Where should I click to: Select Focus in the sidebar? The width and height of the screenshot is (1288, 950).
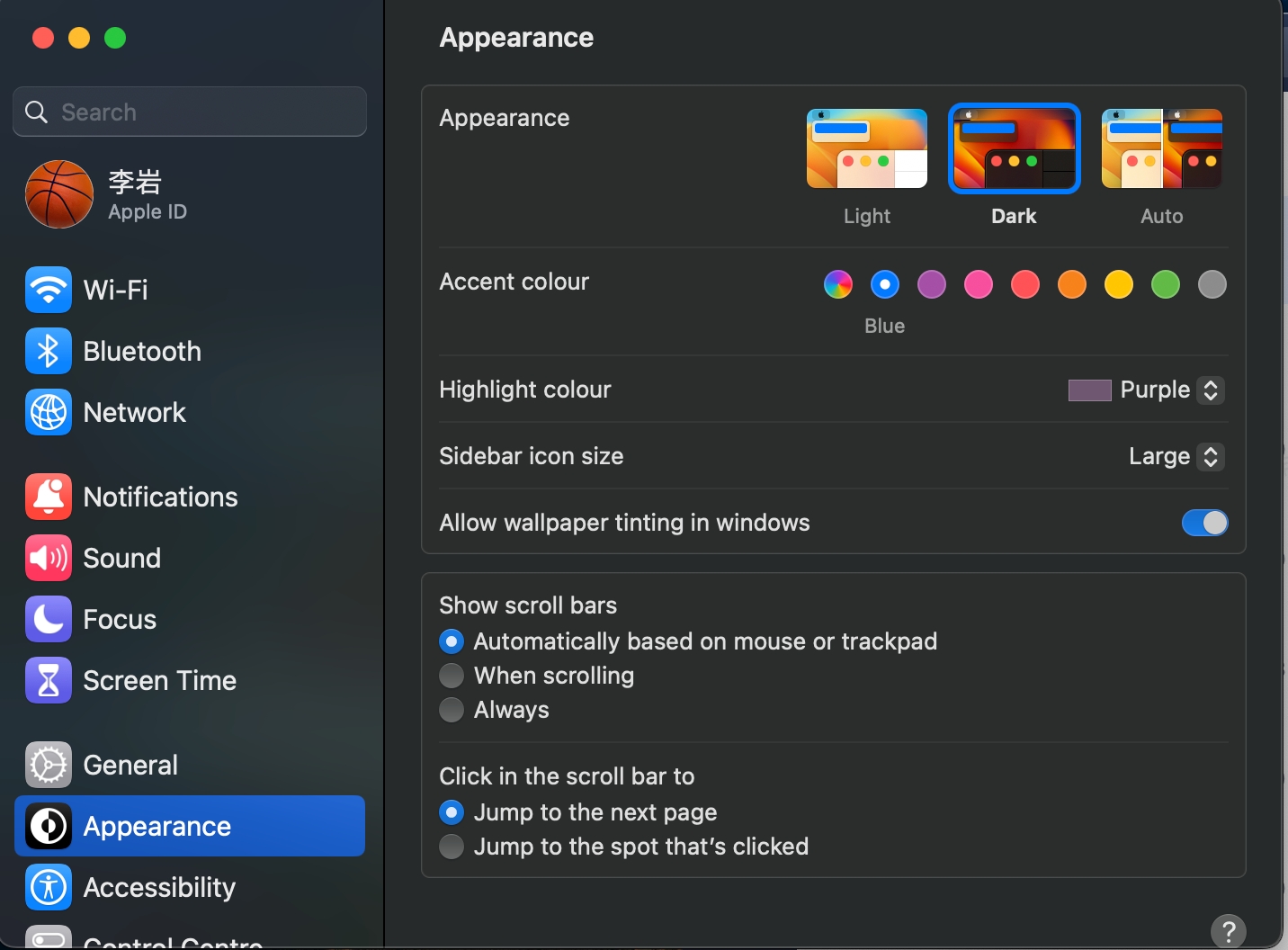(x=121, y=619)
